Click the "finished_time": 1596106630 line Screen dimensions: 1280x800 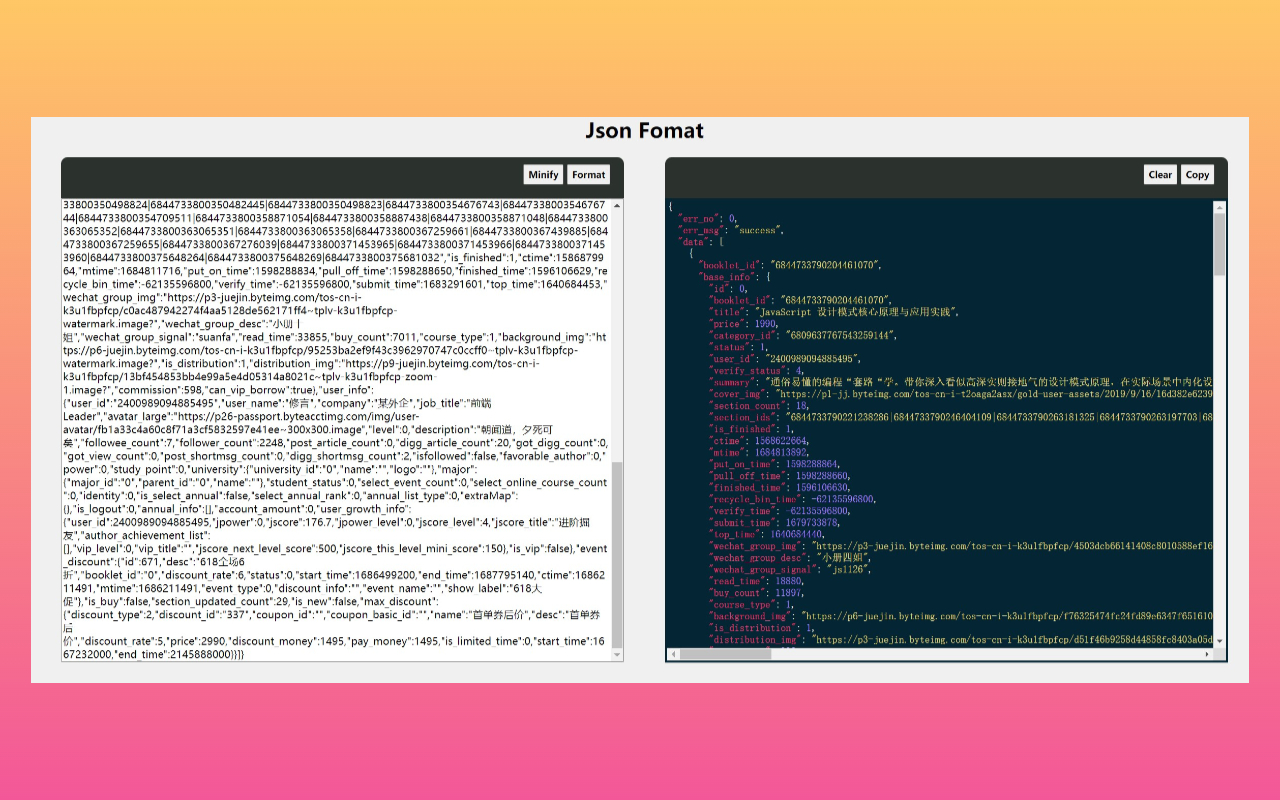click(x=782, y=487)
